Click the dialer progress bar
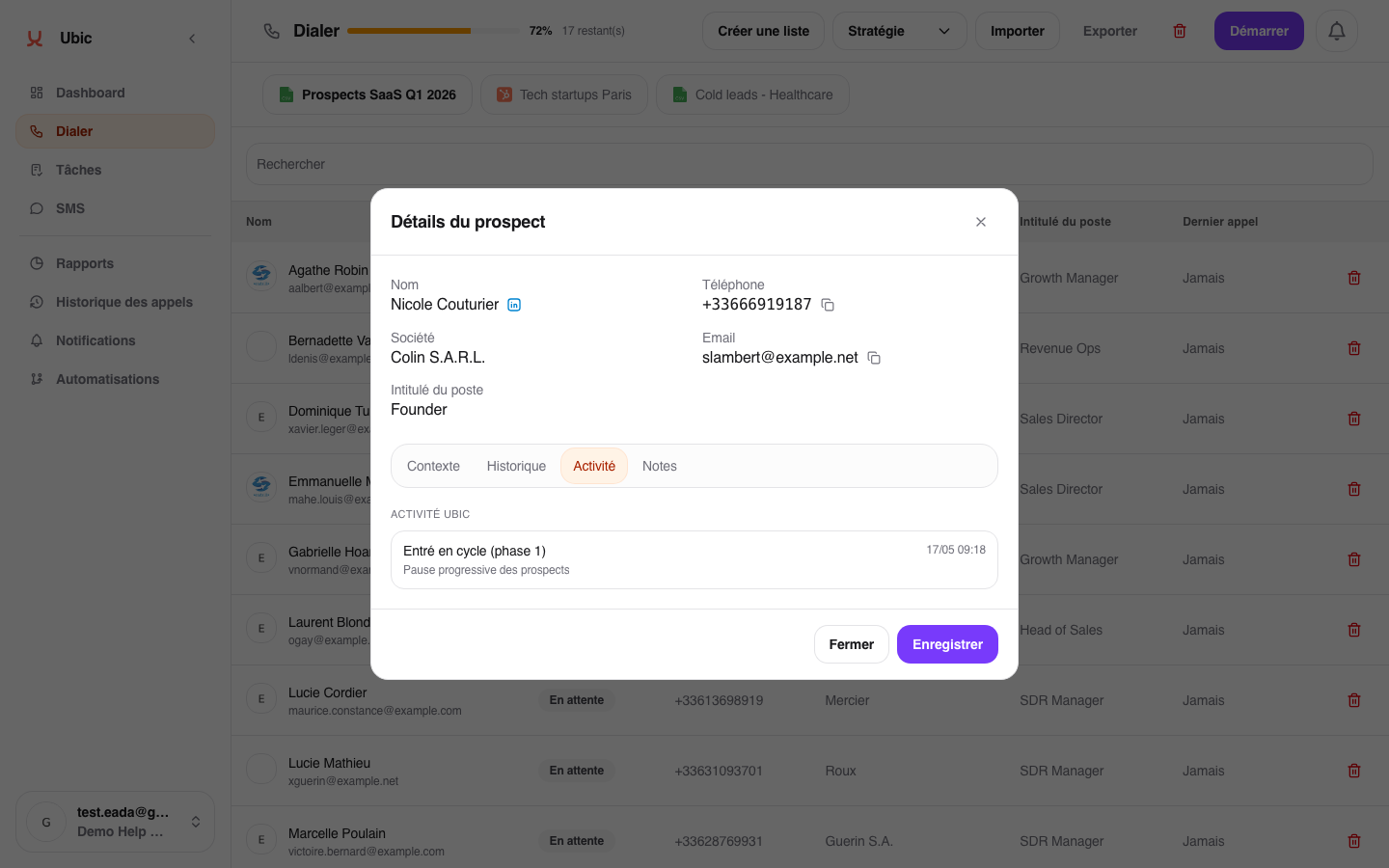 433,31
